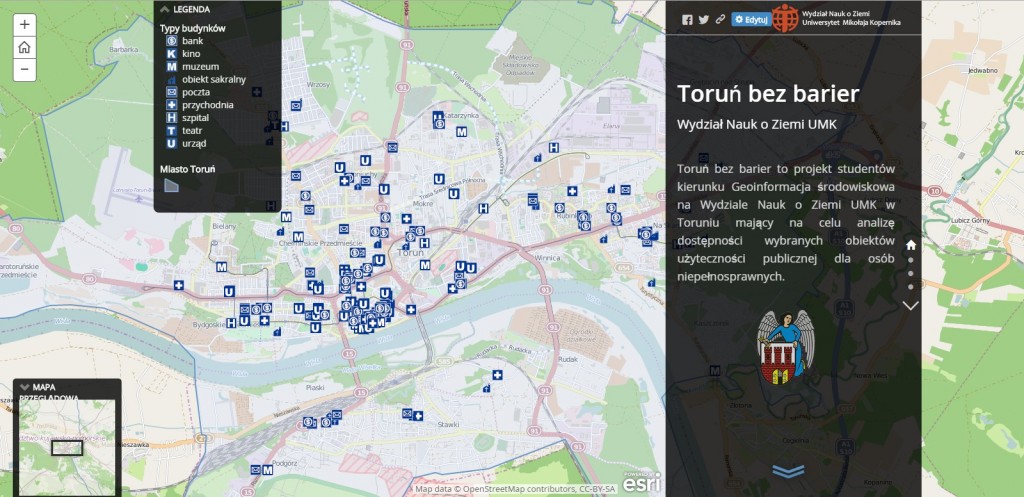Open the esri logo link

641,483
